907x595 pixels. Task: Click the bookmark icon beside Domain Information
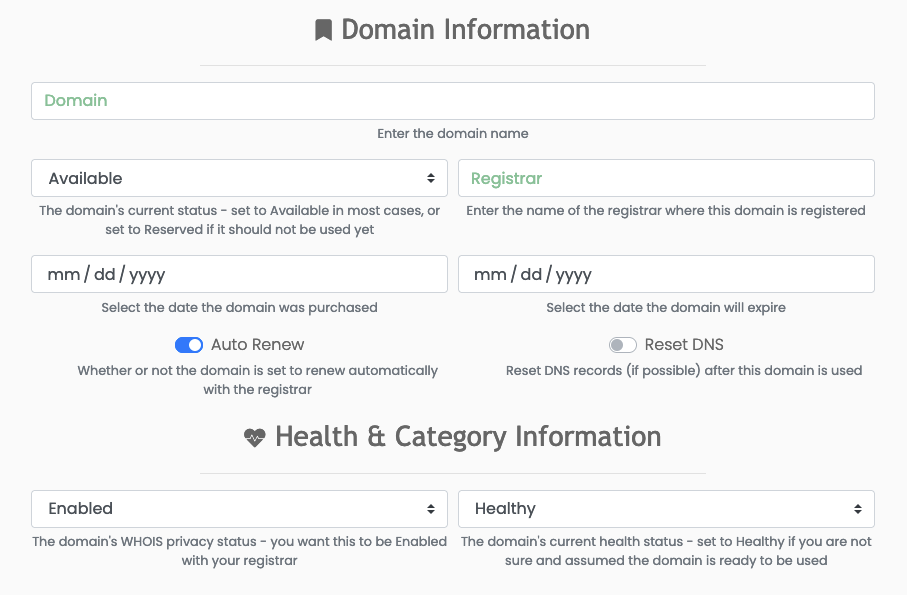323,30
